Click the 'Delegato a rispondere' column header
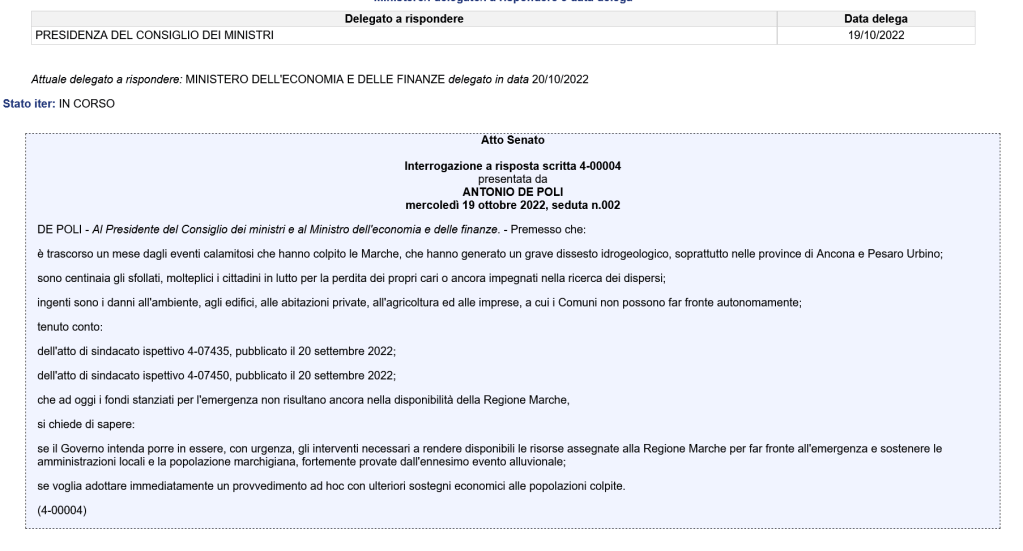 coord(404,19)
